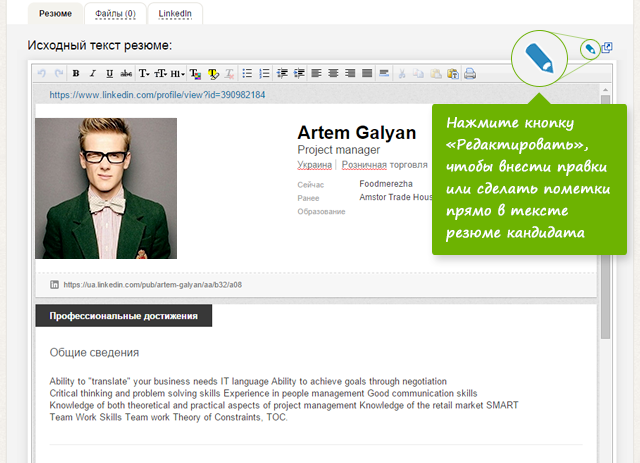
Task: Expand the heading style (H1) dropdown
Action: [177, 73]
